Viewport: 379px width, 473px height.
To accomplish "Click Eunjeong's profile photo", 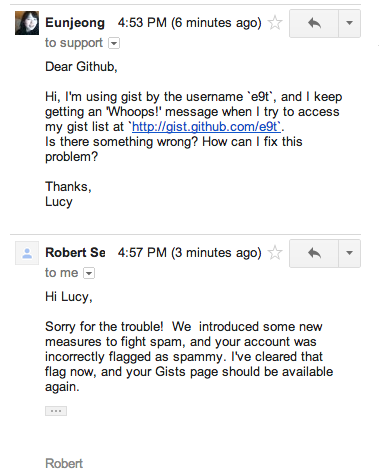I will [x=27, y=23].
